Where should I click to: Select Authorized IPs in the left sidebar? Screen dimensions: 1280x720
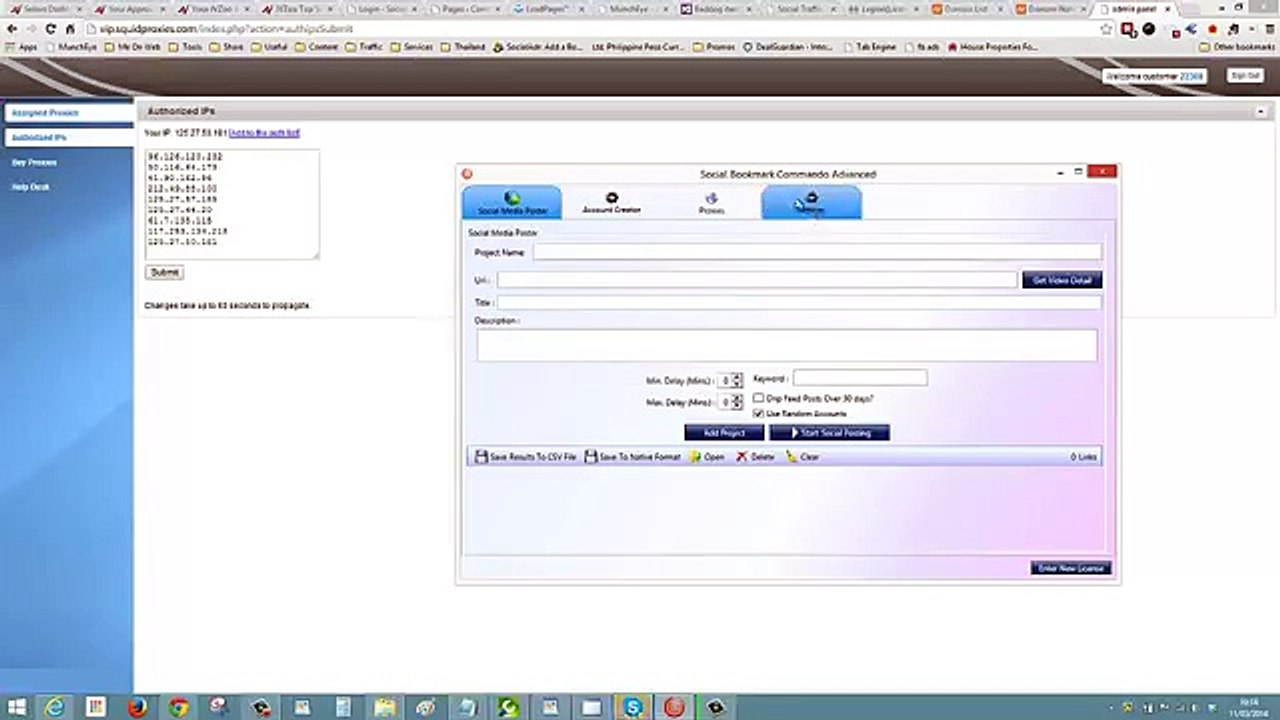(x=39, y=137)
